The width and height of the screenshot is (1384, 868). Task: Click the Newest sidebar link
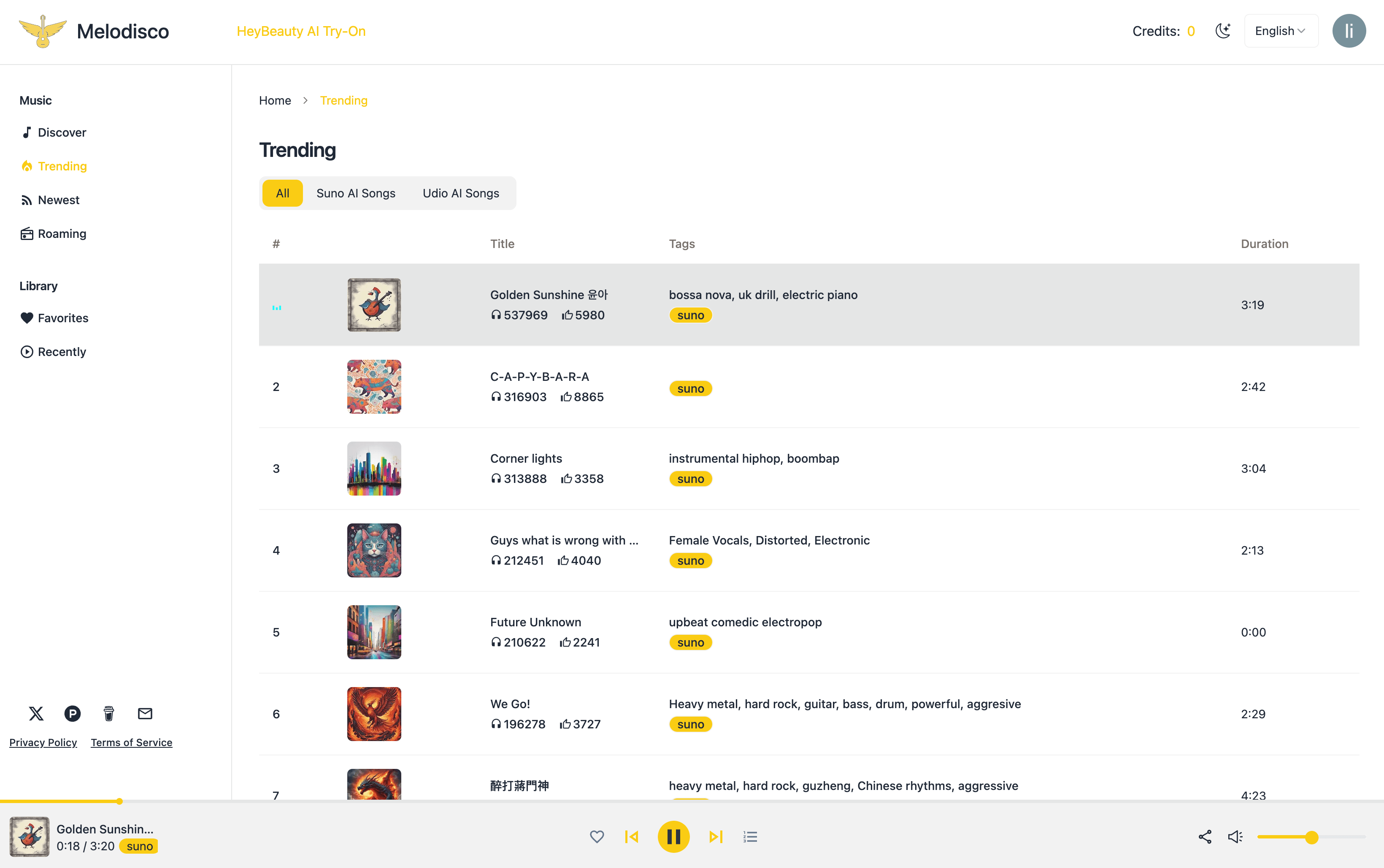[58, 200]
